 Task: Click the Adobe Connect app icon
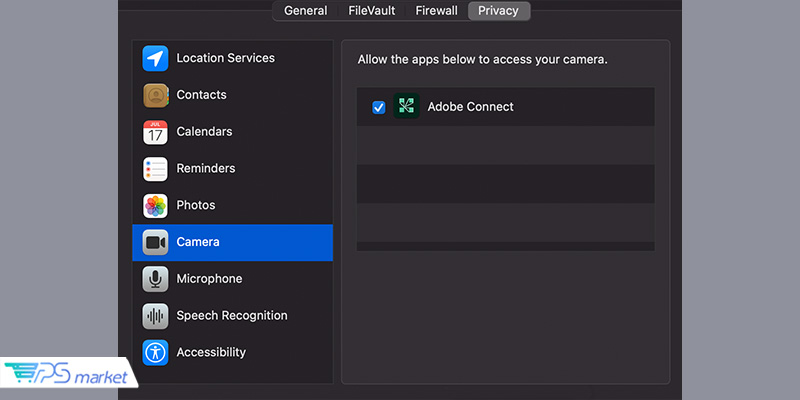[406, 107]
